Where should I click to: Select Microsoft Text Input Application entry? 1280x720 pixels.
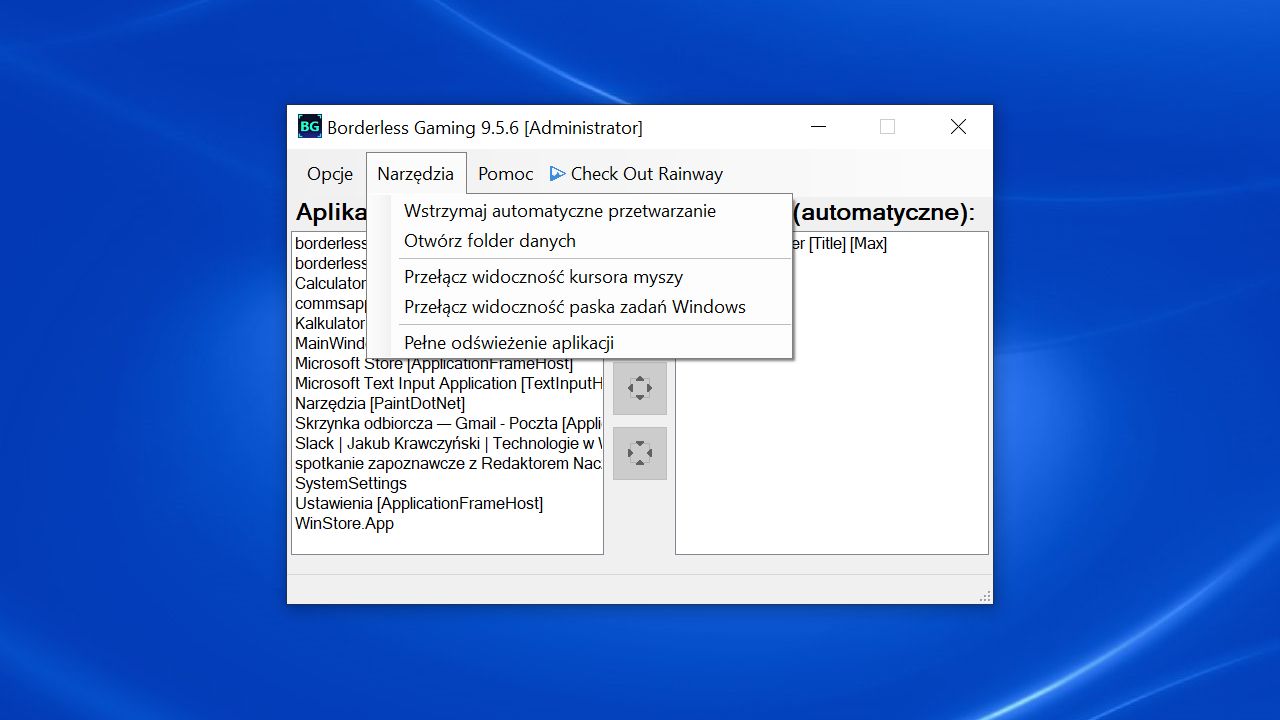point(447,383)
